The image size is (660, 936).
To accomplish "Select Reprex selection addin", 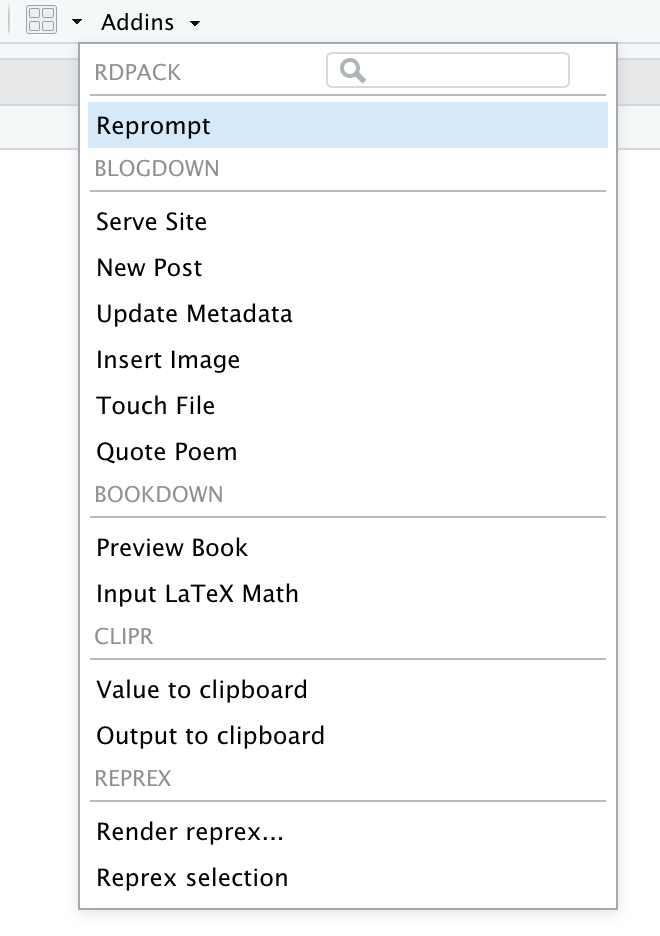I will tap(191, 877).
